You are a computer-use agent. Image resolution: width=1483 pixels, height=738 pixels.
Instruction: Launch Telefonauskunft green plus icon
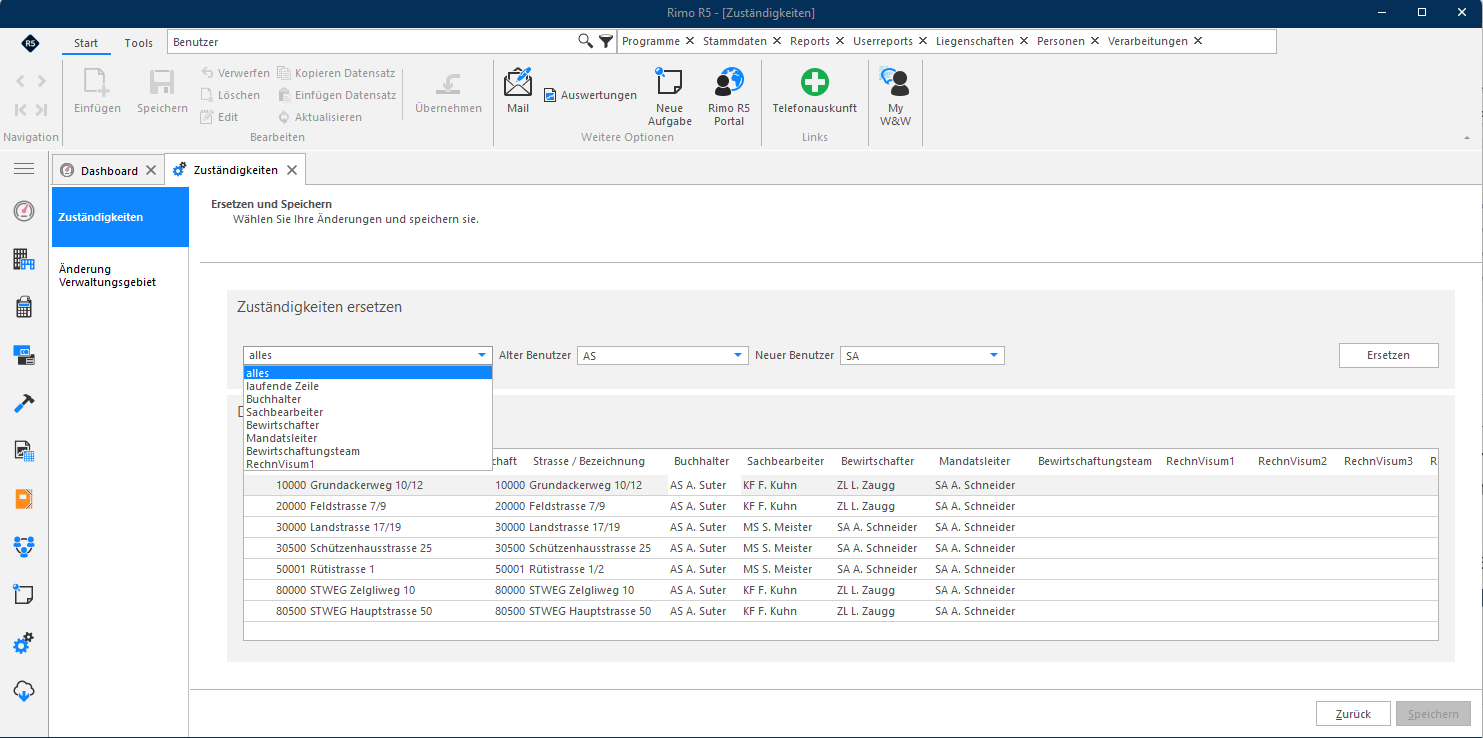[815, 82]
